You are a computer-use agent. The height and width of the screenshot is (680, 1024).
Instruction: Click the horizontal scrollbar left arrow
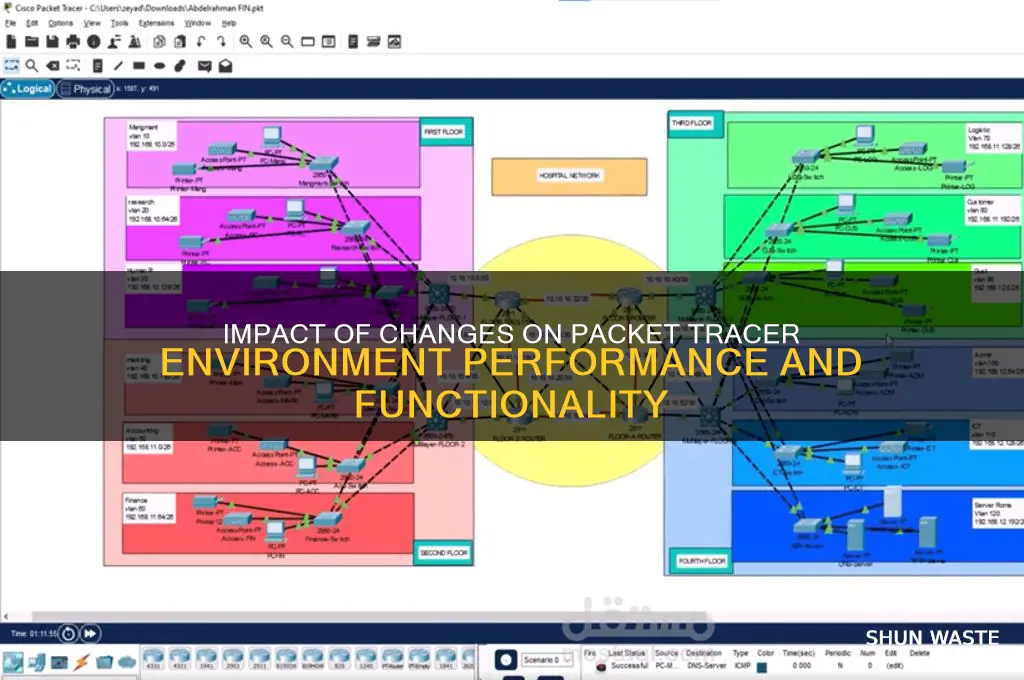pyautogui.click(x=6, y=616)
